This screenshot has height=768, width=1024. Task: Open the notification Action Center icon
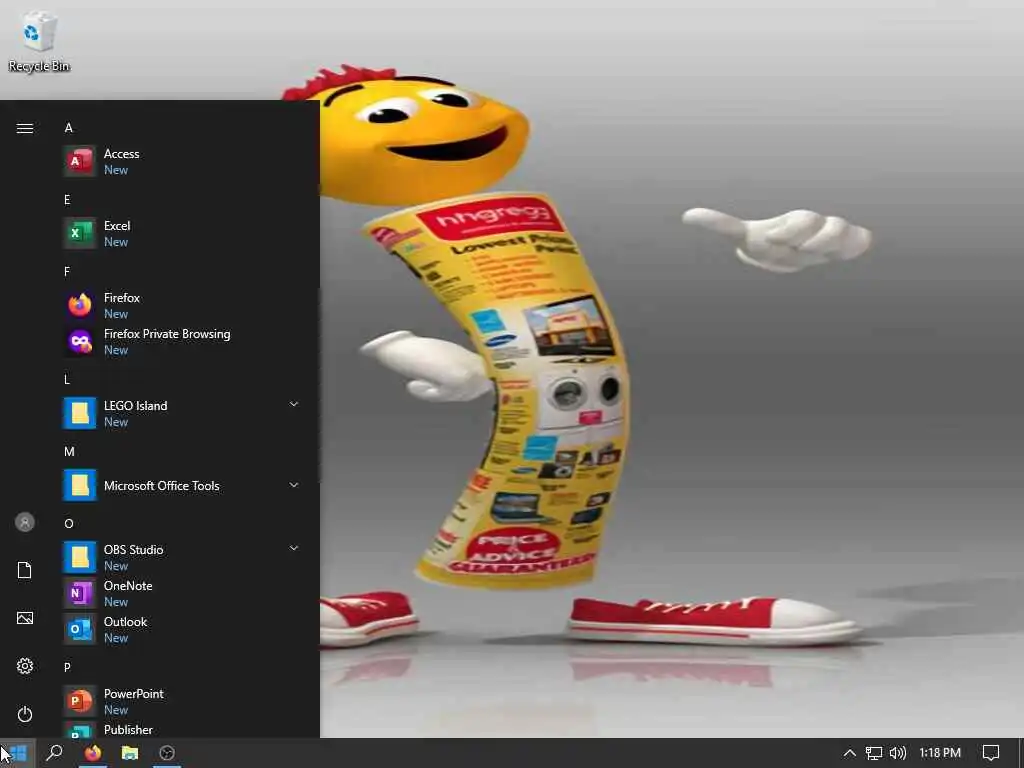click(x=991, y=753)
